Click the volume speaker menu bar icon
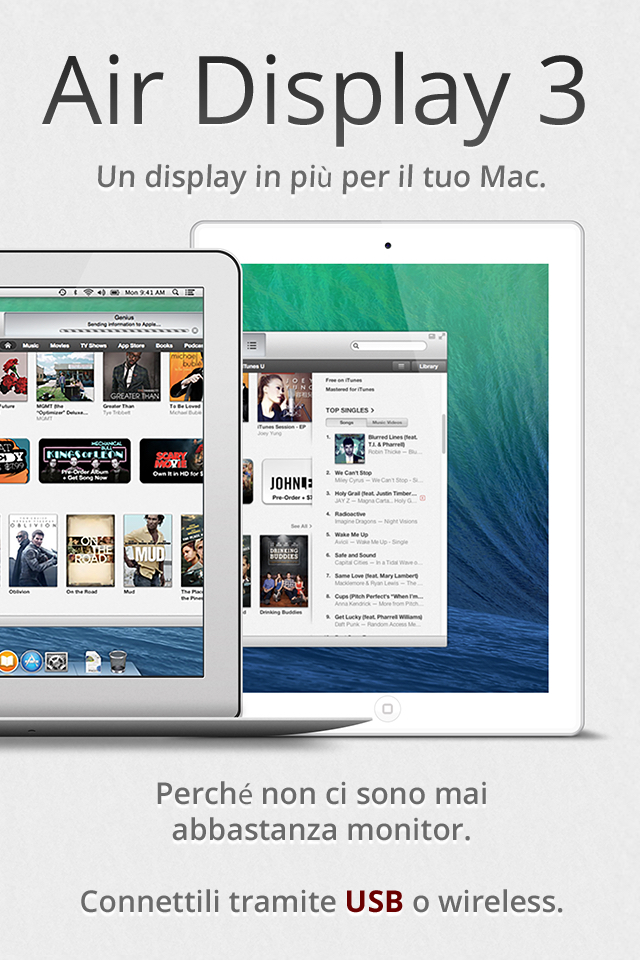Viewport: 640px width, 960px height. coord(101,293)
